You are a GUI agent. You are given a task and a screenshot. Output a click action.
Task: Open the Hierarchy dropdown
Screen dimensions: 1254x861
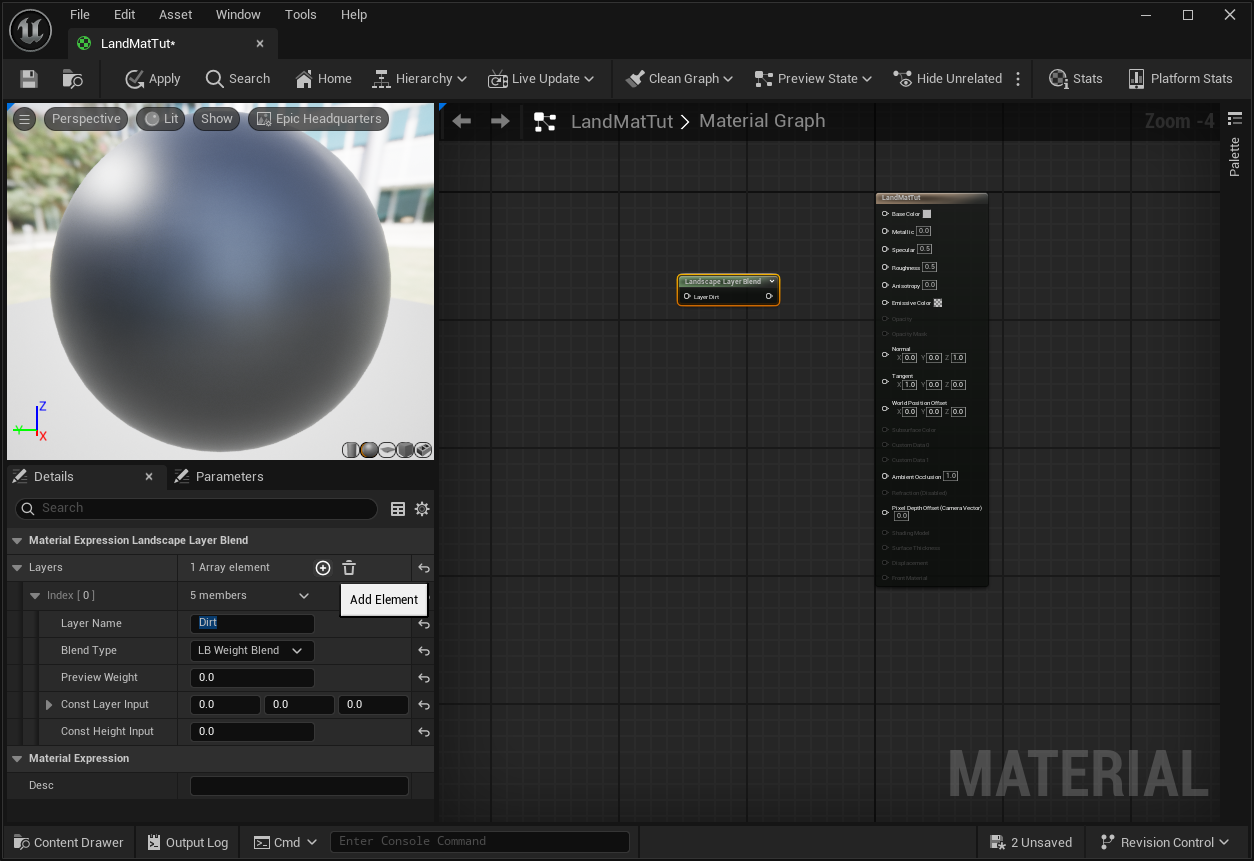419,79
